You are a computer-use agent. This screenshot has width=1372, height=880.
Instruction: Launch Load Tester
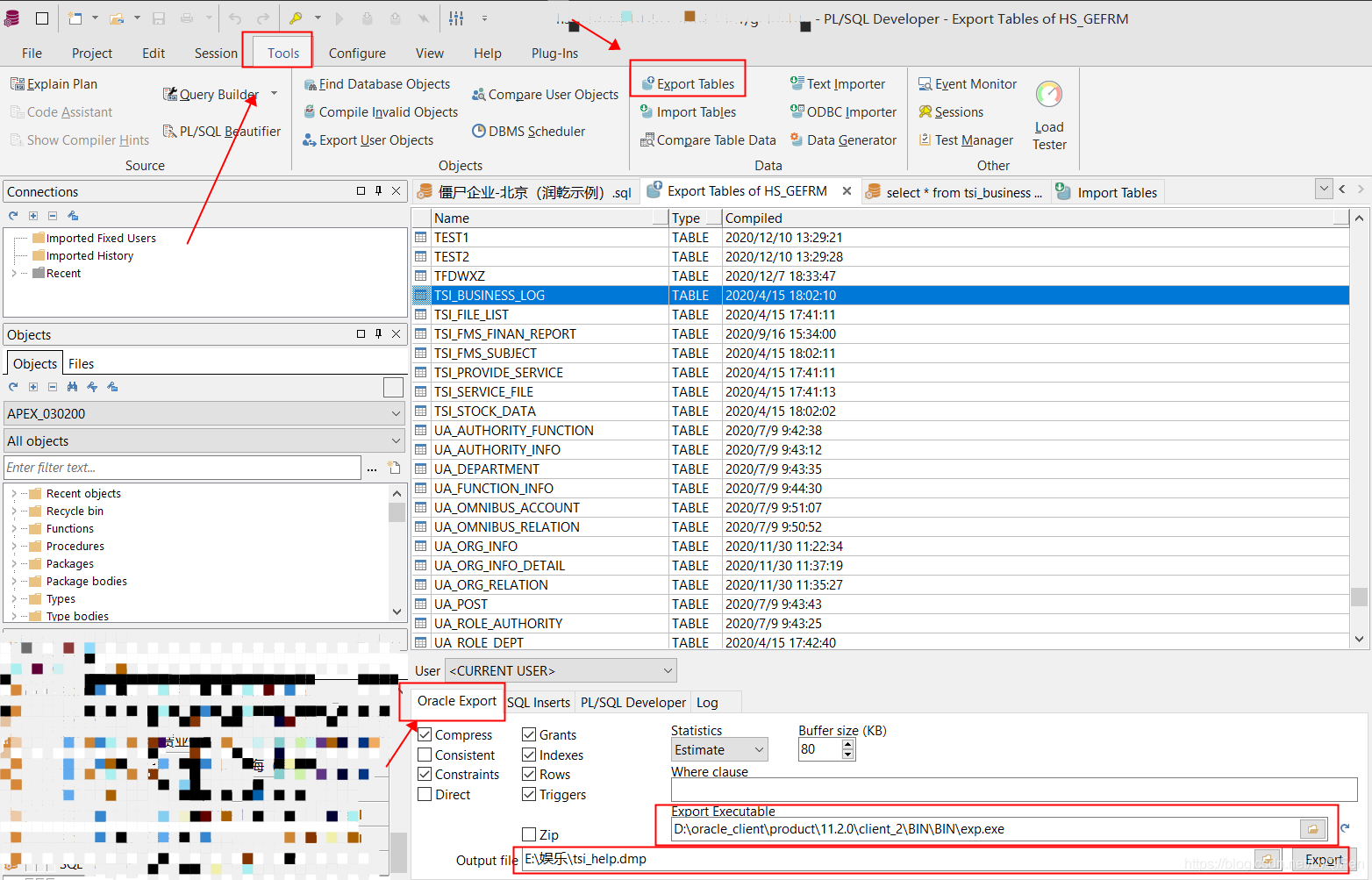click(x=1049, y=115)
